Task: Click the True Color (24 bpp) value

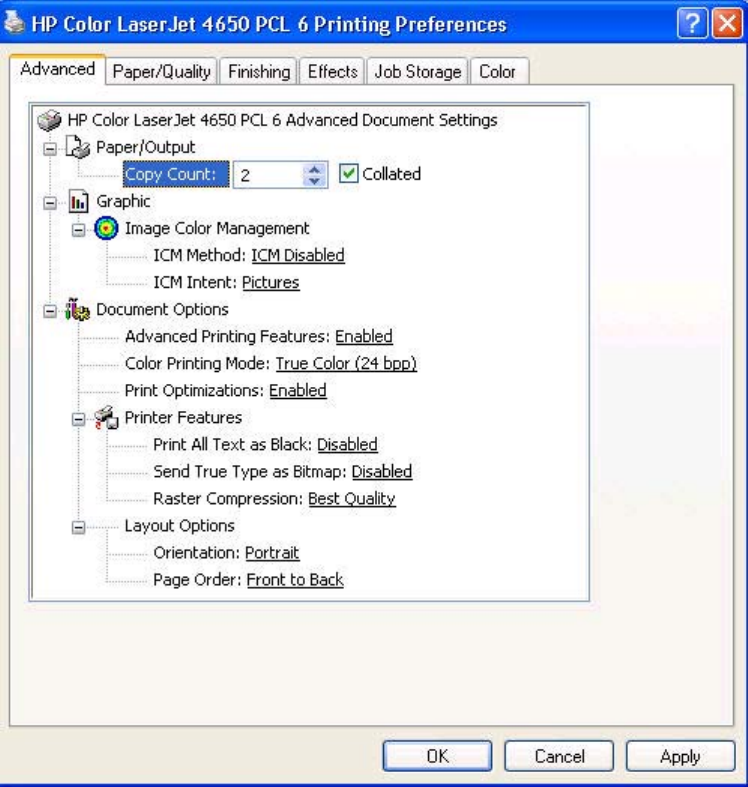Action: coord(346,364)
